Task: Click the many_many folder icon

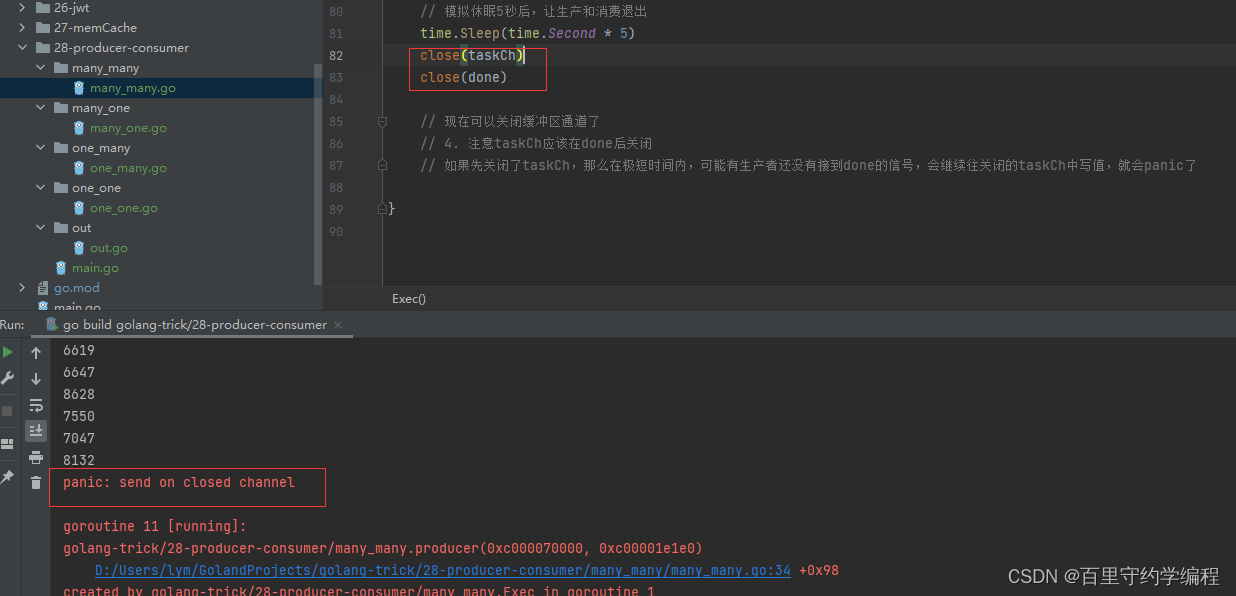Action: 60,68
